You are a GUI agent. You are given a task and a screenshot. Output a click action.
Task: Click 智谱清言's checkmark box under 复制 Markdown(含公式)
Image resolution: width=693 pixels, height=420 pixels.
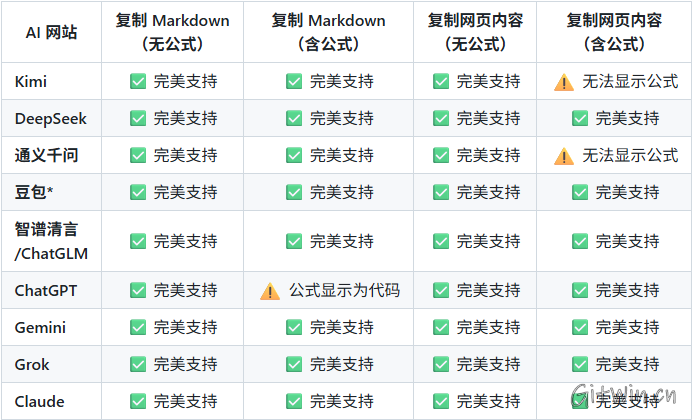(x=294, y=241)
